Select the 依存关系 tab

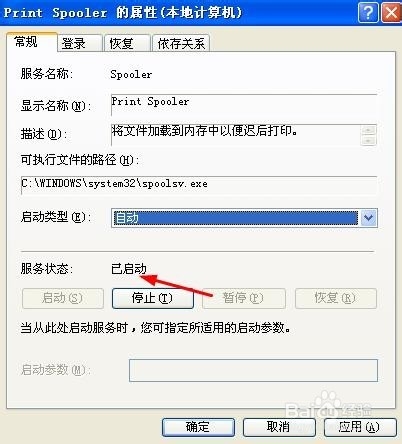point(181,43)
